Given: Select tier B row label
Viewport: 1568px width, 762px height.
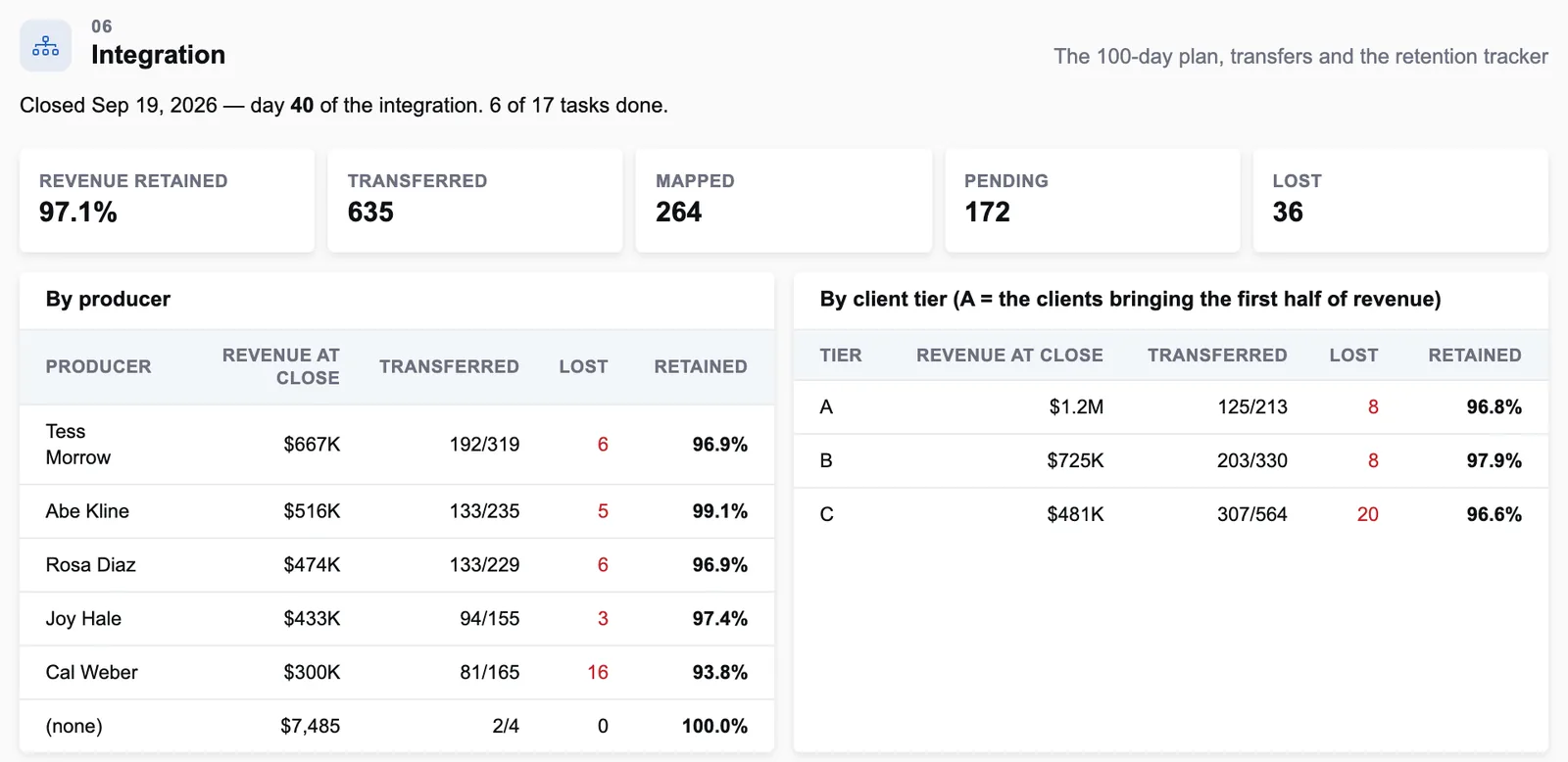Looking at the screenshot, I should 826,461.
